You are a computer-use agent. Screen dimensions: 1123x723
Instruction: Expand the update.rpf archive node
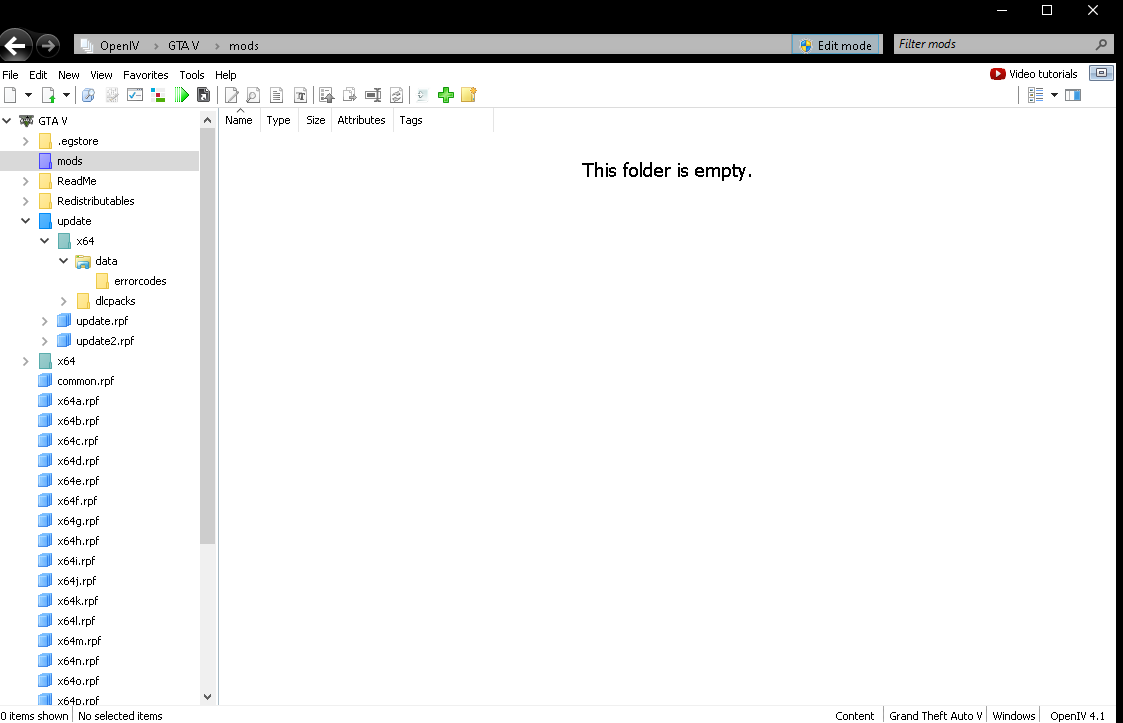44,321
